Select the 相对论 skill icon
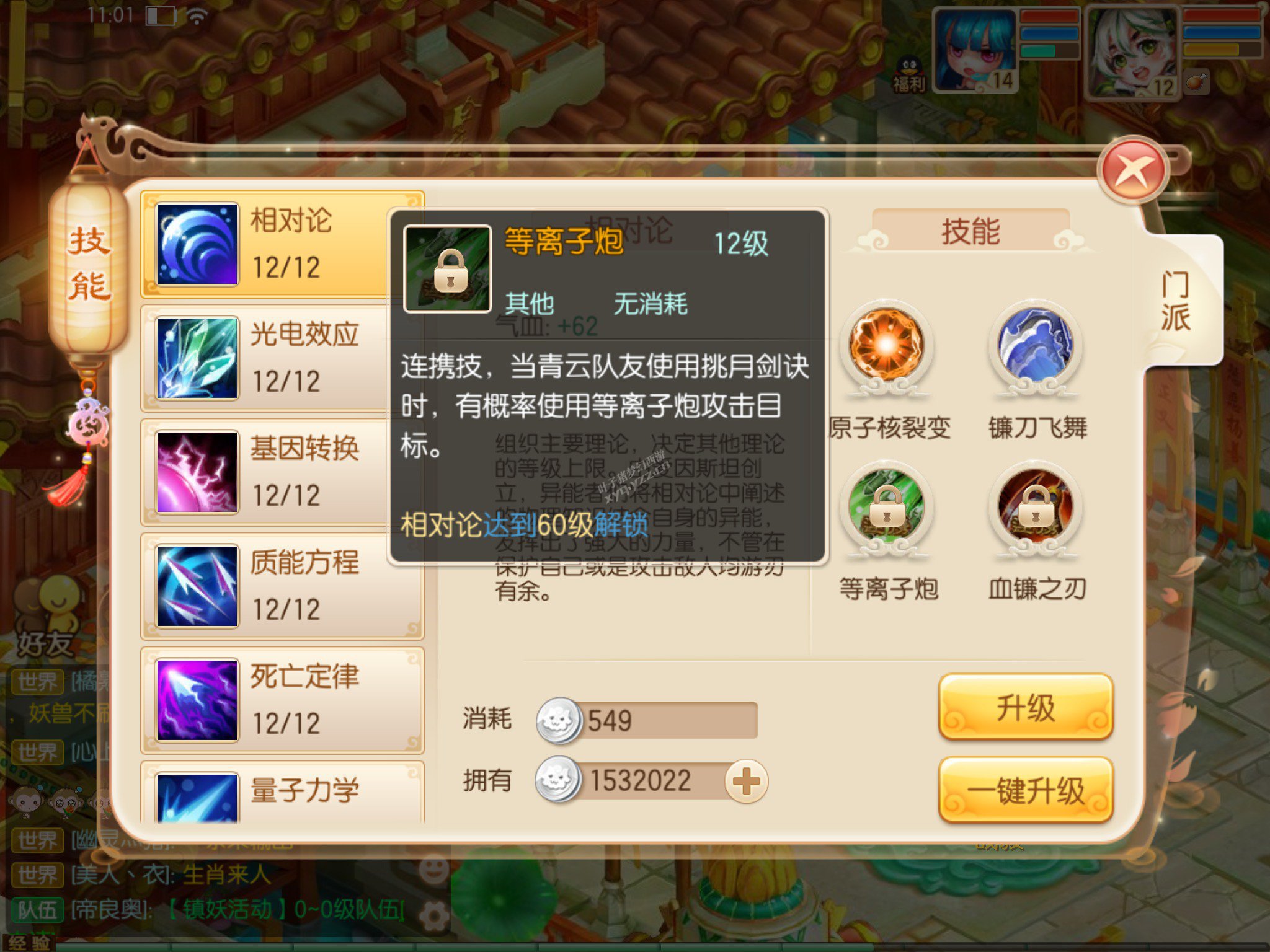The image size is (1270, 952). click(197, 244)
